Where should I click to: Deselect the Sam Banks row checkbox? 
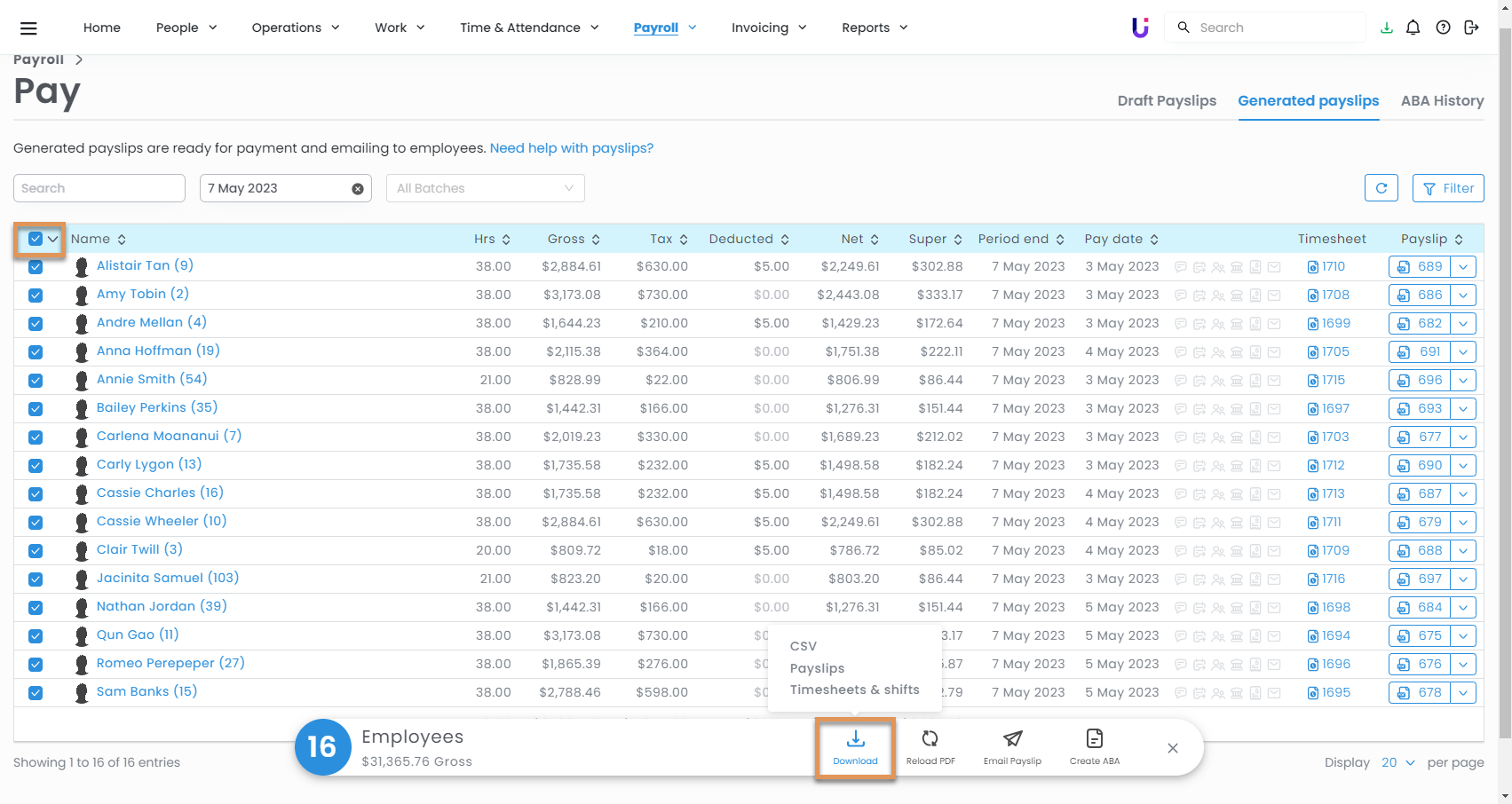pyautogui.click(x=36, y=693)
